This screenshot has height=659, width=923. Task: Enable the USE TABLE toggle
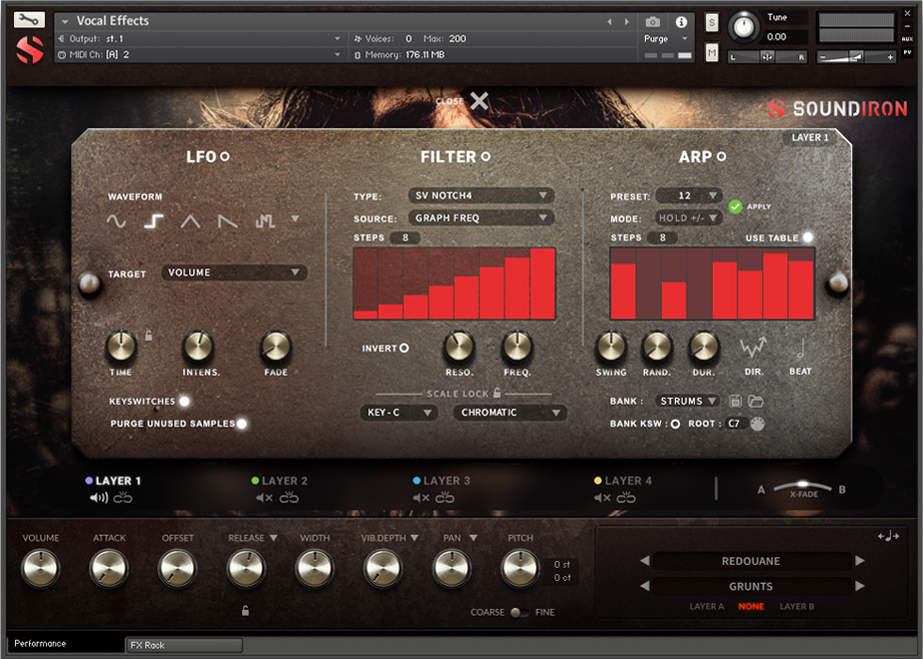click(808, 238)
